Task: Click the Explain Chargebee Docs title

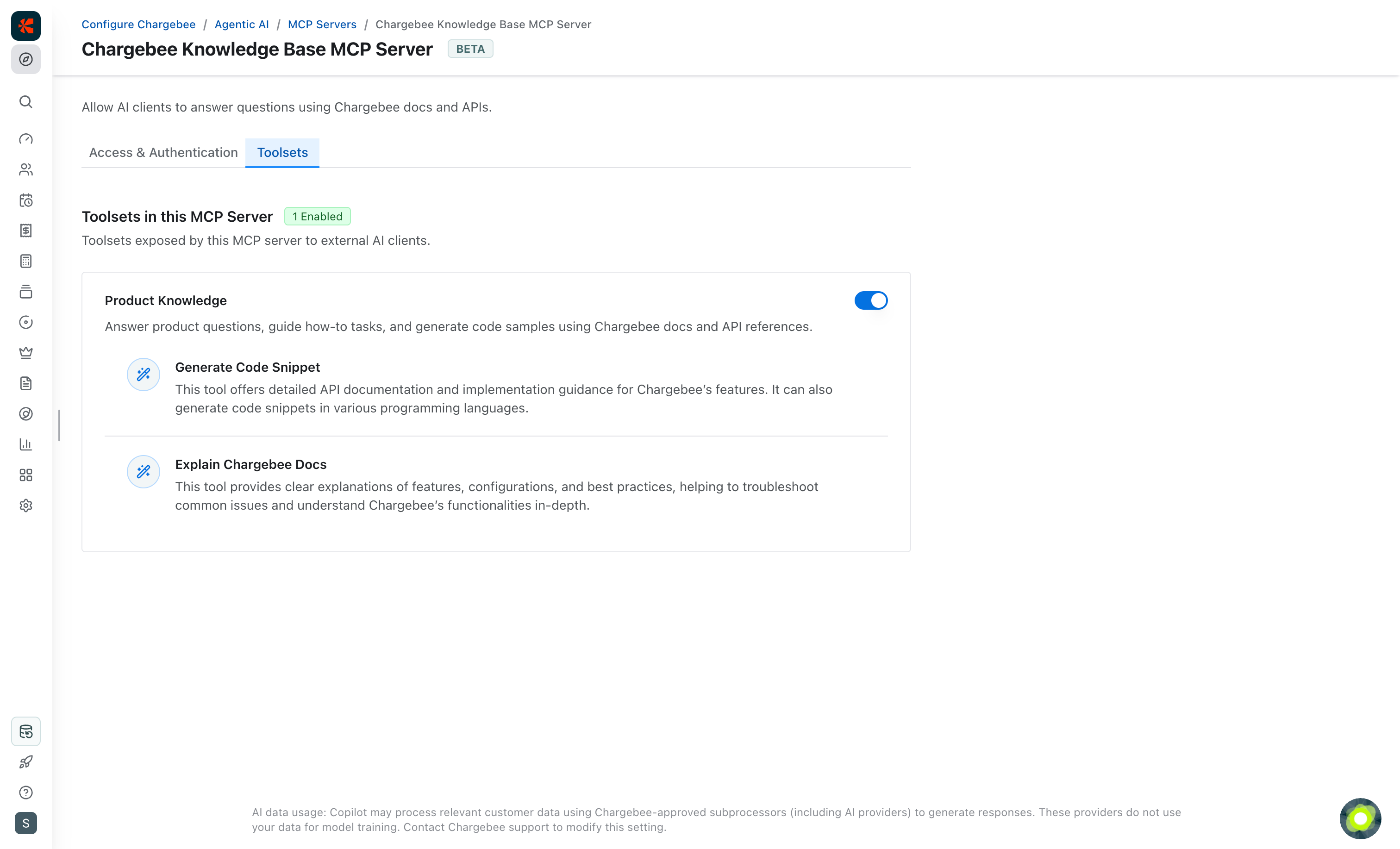Action: click(x=250, y=464)
